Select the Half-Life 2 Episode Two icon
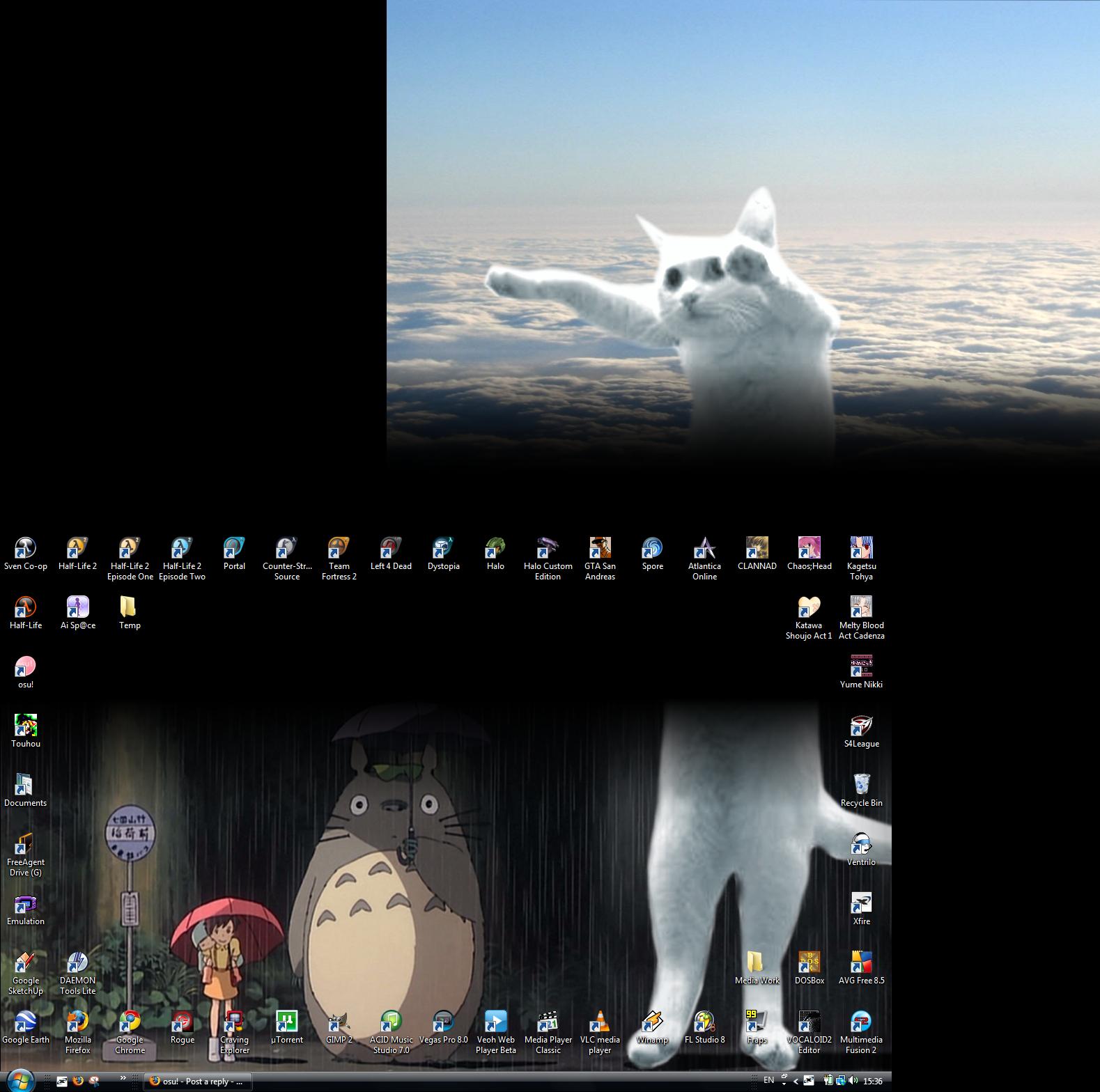 click(x=183, y=559)
